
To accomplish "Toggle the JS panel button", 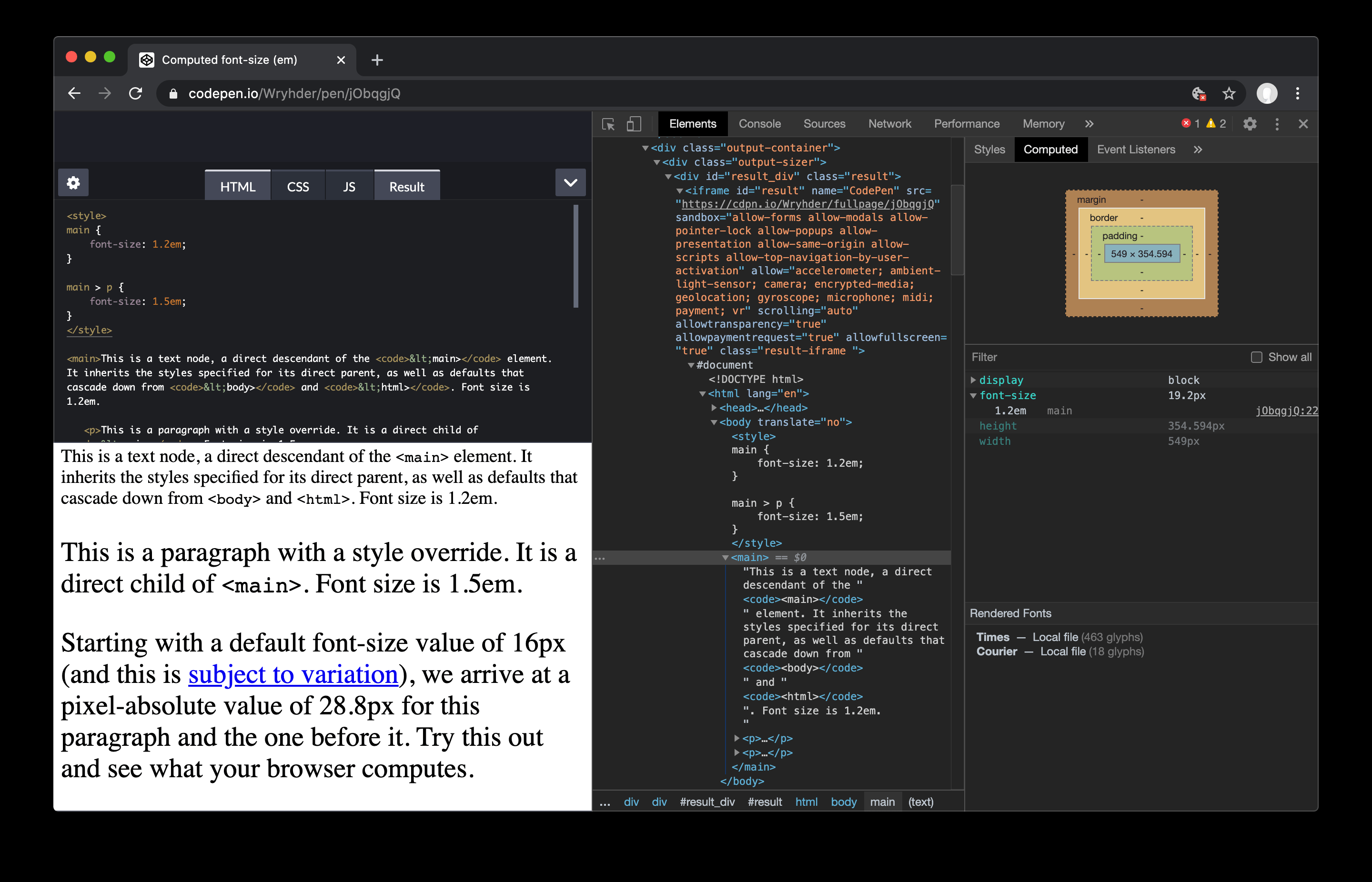I will (349, 187).
